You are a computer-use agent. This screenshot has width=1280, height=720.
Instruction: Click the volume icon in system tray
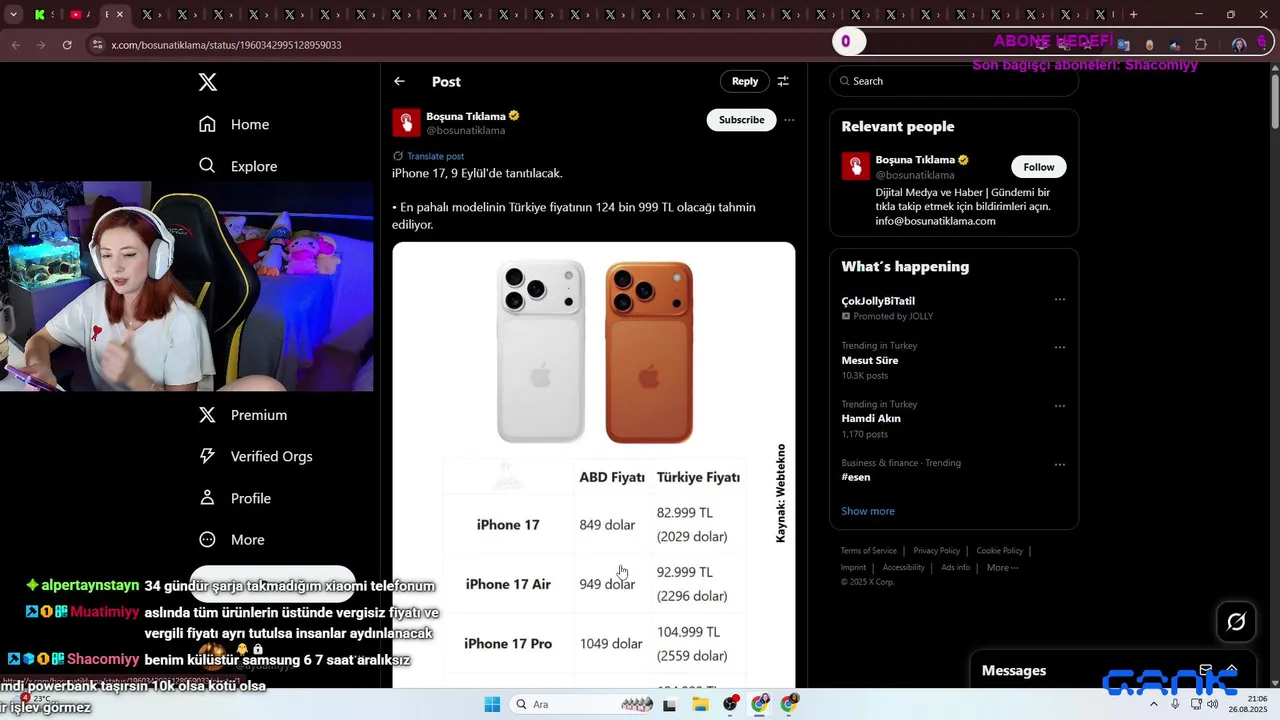[1213, 704]
